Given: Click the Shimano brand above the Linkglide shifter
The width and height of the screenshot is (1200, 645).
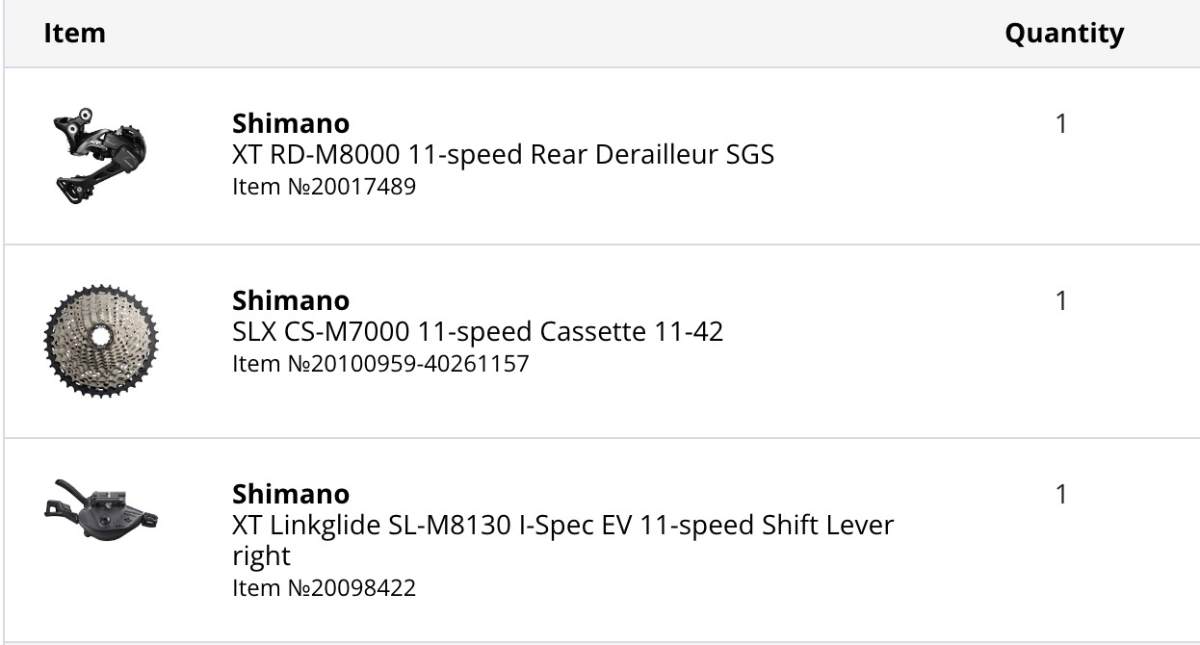Looking at the screenshot, I should 291,494.
